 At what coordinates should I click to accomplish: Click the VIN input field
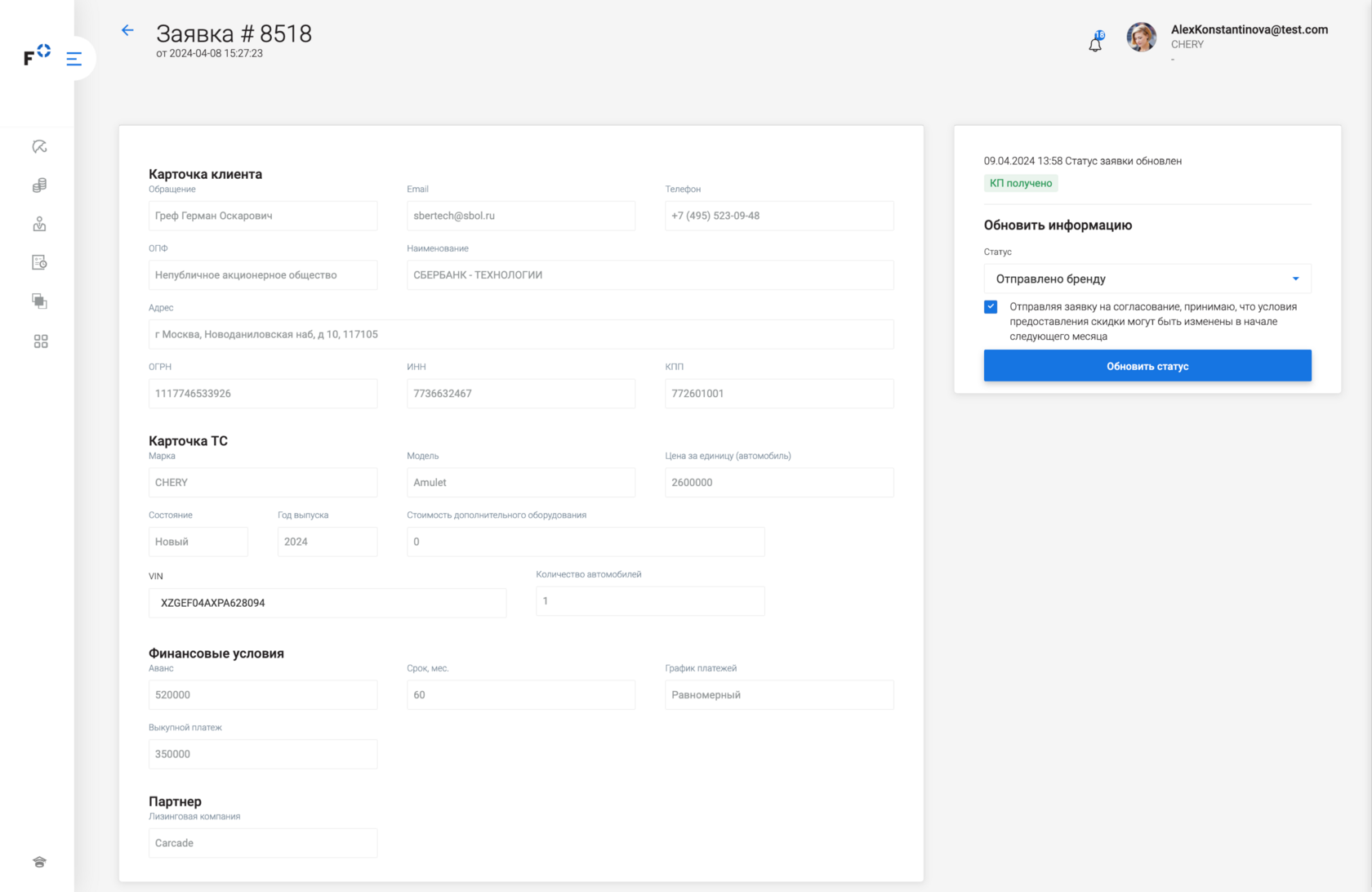pyautogui.click(x=327, y=603)
